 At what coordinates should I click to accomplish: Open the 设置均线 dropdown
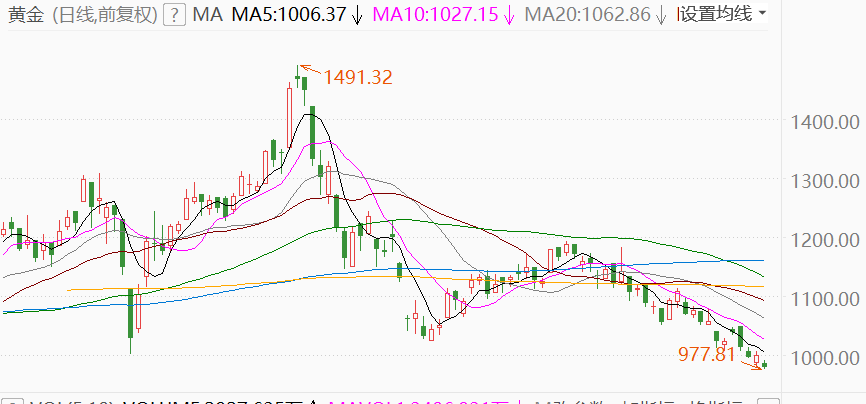tap(723, 14)
